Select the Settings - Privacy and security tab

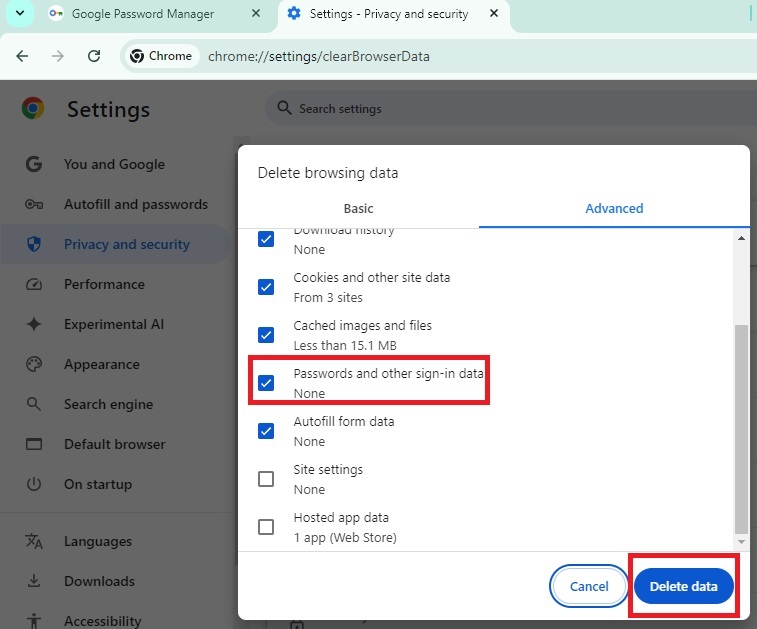[x=389, y=14]
